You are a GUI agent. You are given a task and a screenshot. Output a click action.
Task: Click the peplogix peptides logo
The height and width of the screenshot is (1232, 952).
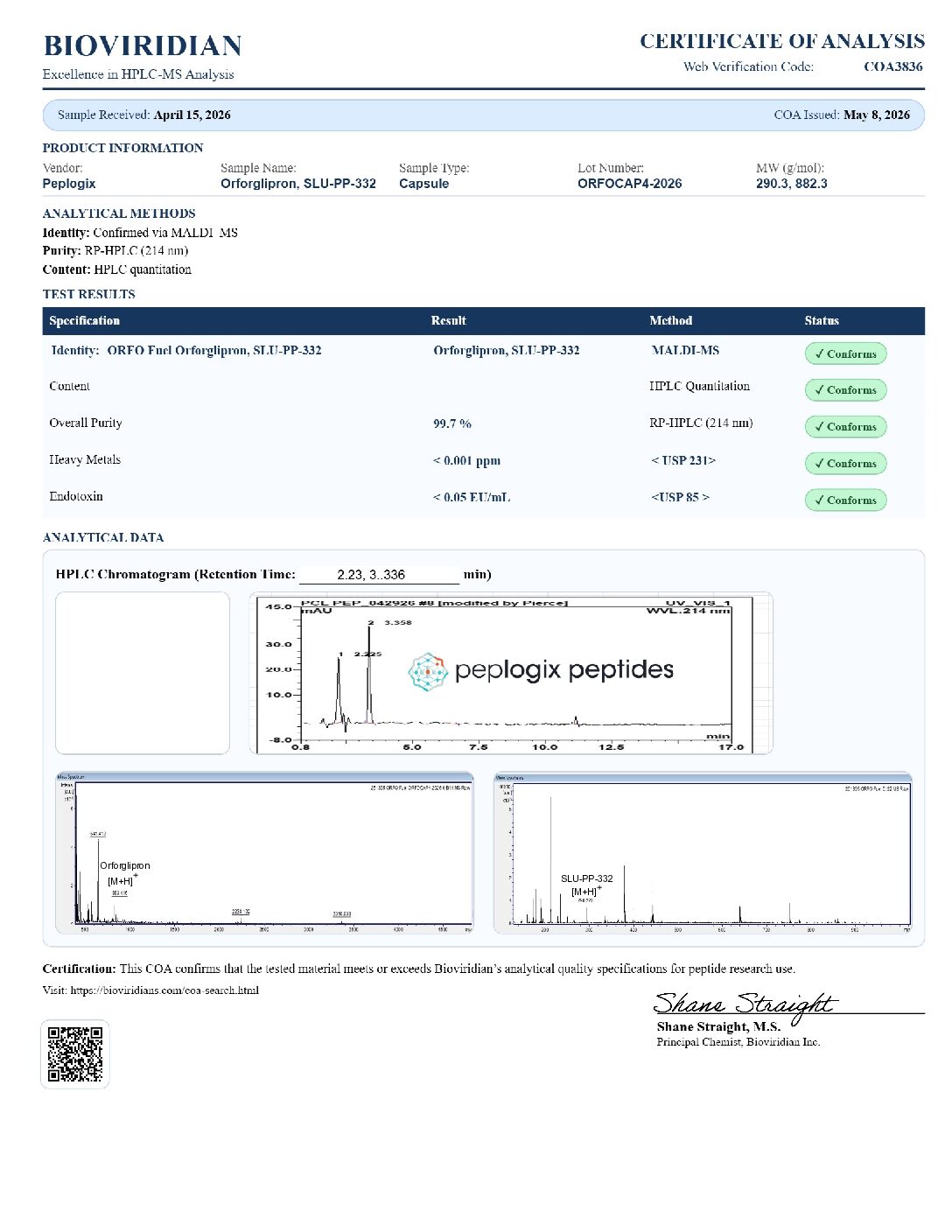coord(541,671)
